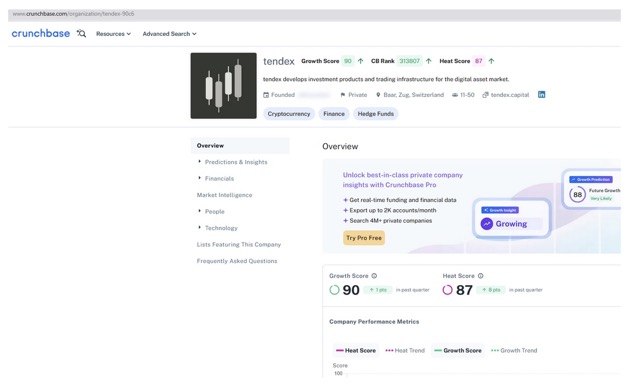Toggle the Growth Trend chart legend
The width and height of the screenshot is (640, 384).
click(x=514, y=351)
